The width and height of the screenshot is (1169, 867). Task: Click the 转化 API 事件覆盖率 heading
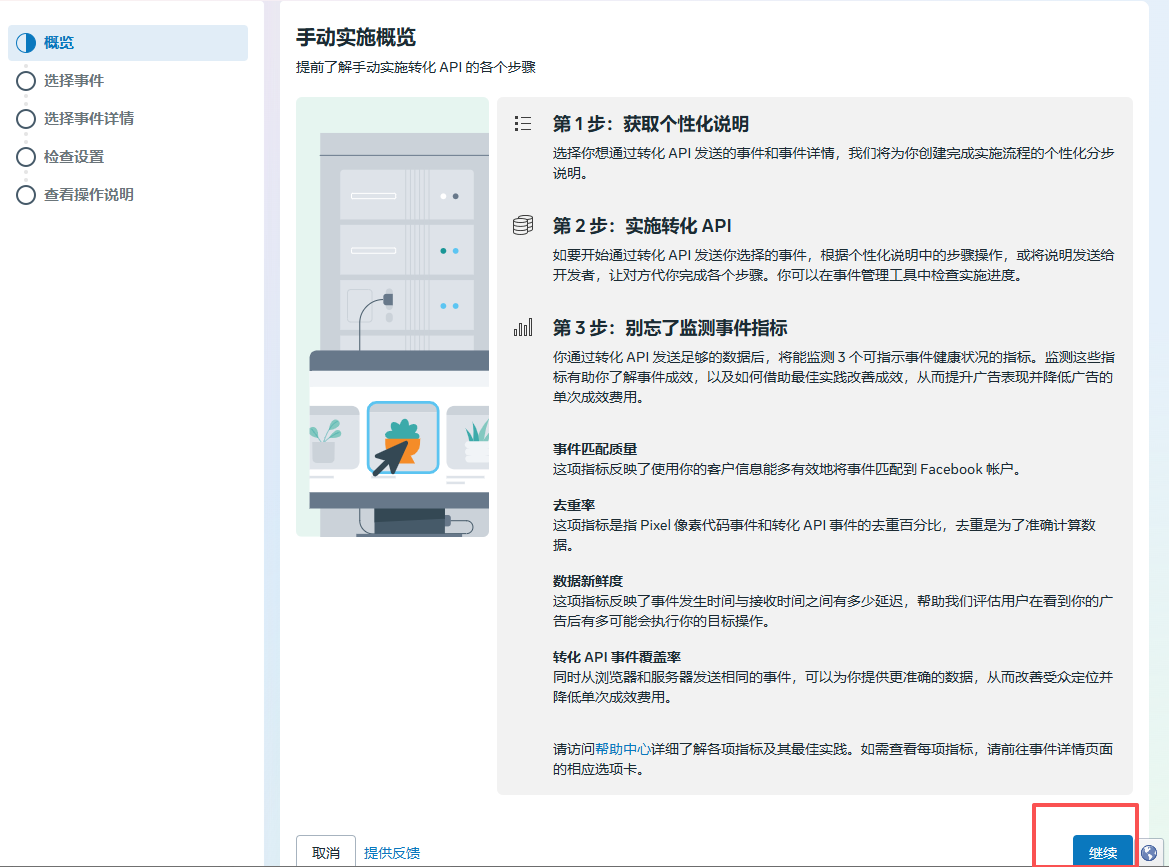pyautogui.click(x=617, y=657)
